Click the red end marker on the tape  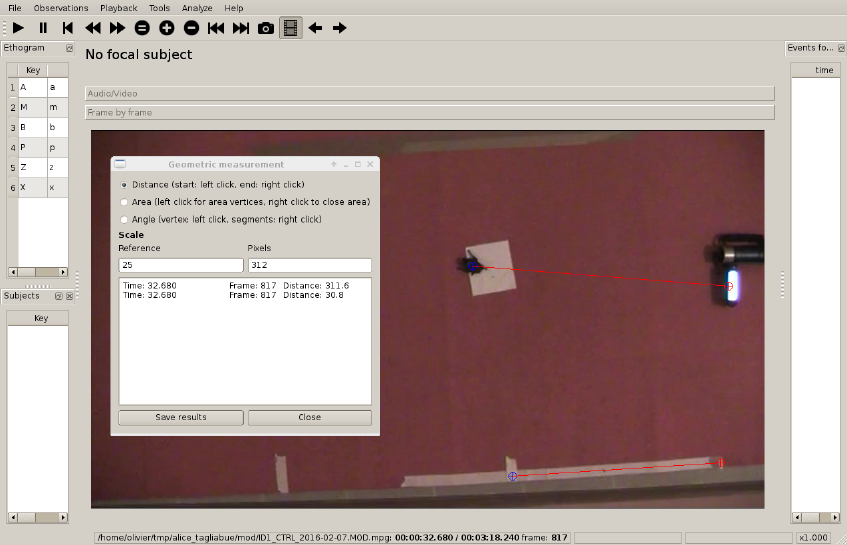coord(720,463)
